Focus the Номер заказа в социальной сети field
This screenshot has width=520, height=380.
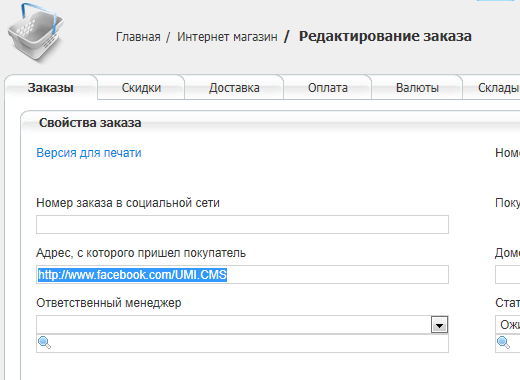coord(242,224)
